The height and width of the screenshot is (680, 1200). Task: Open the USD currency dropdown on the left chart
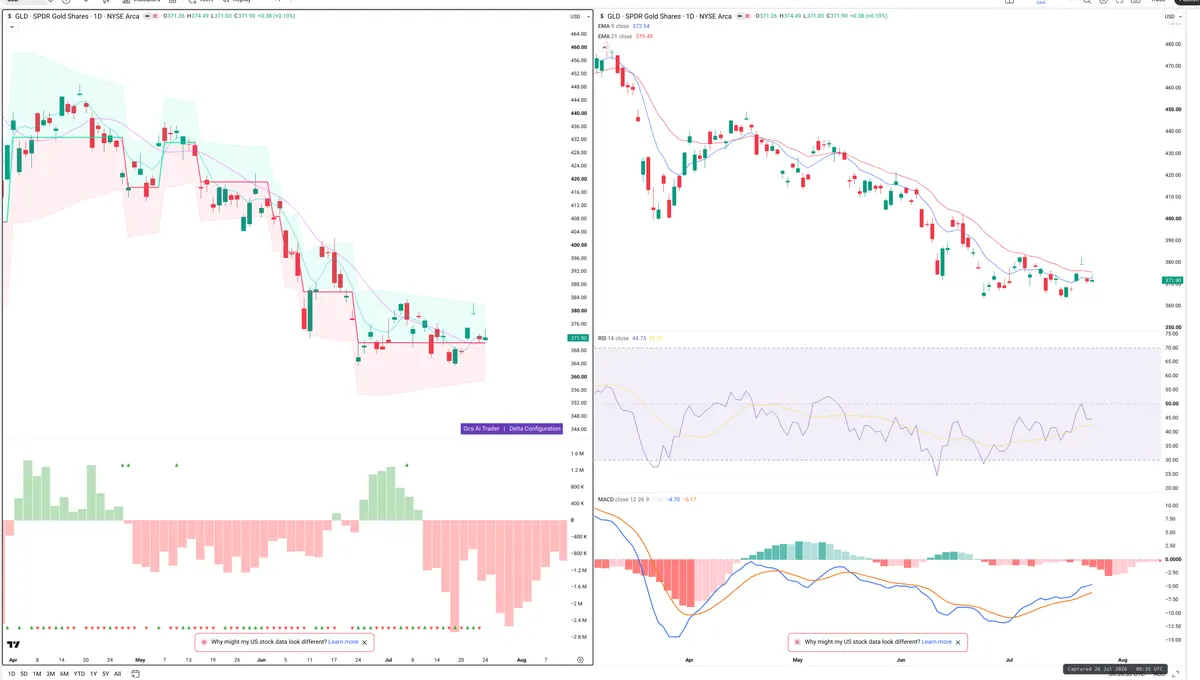[x=578, y=17]
